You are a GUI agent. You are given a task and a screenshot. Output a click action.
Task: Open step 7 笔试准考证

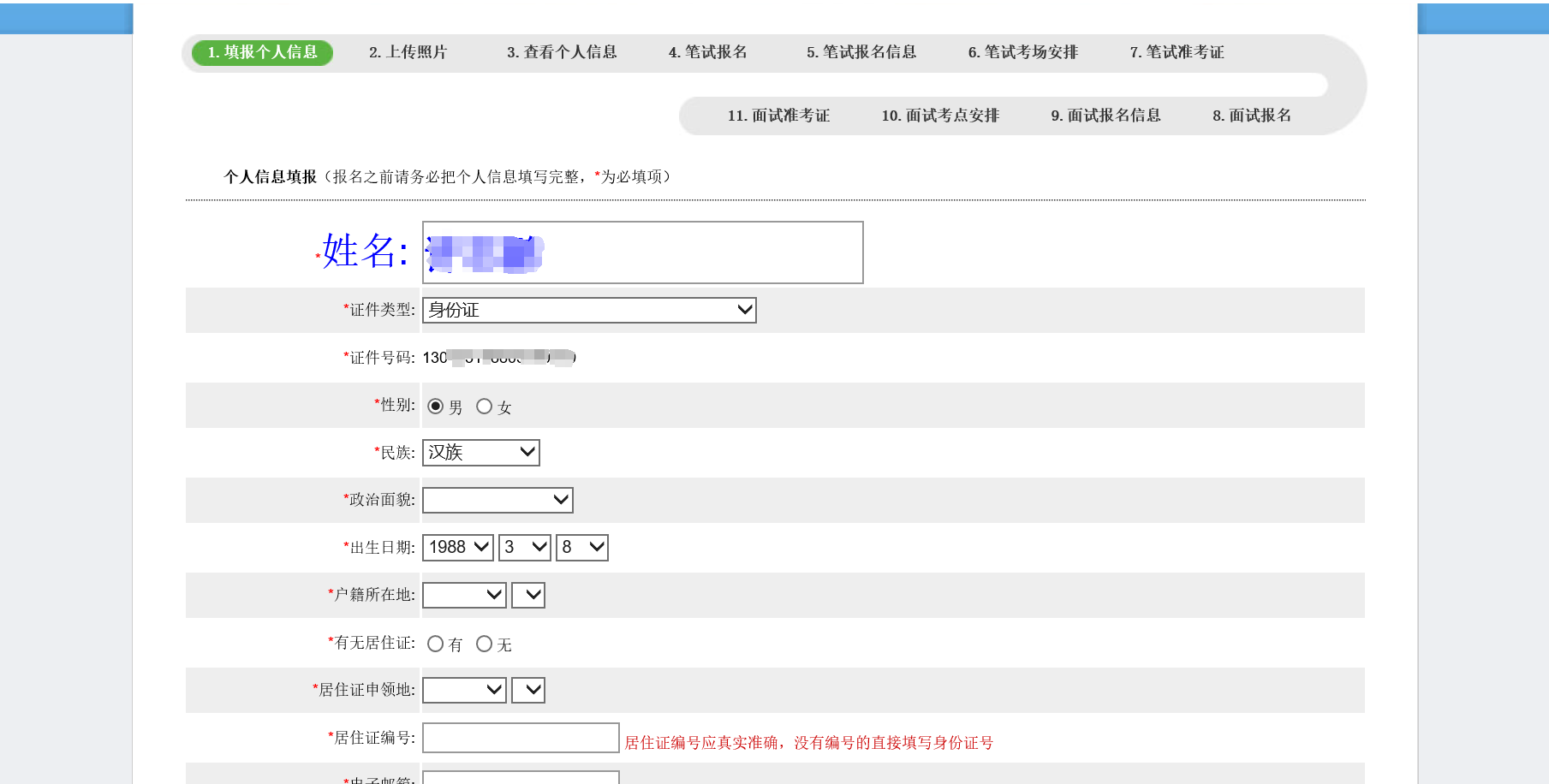click(x=1177, y=52)
